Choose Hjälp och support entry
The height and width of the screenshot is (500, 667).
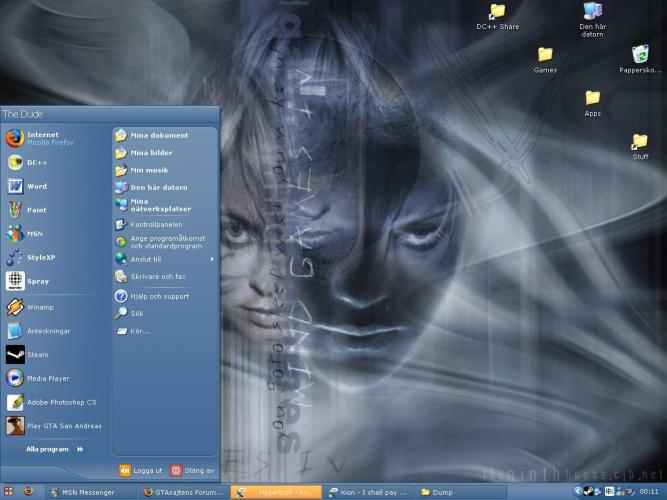tap(158, 296)
